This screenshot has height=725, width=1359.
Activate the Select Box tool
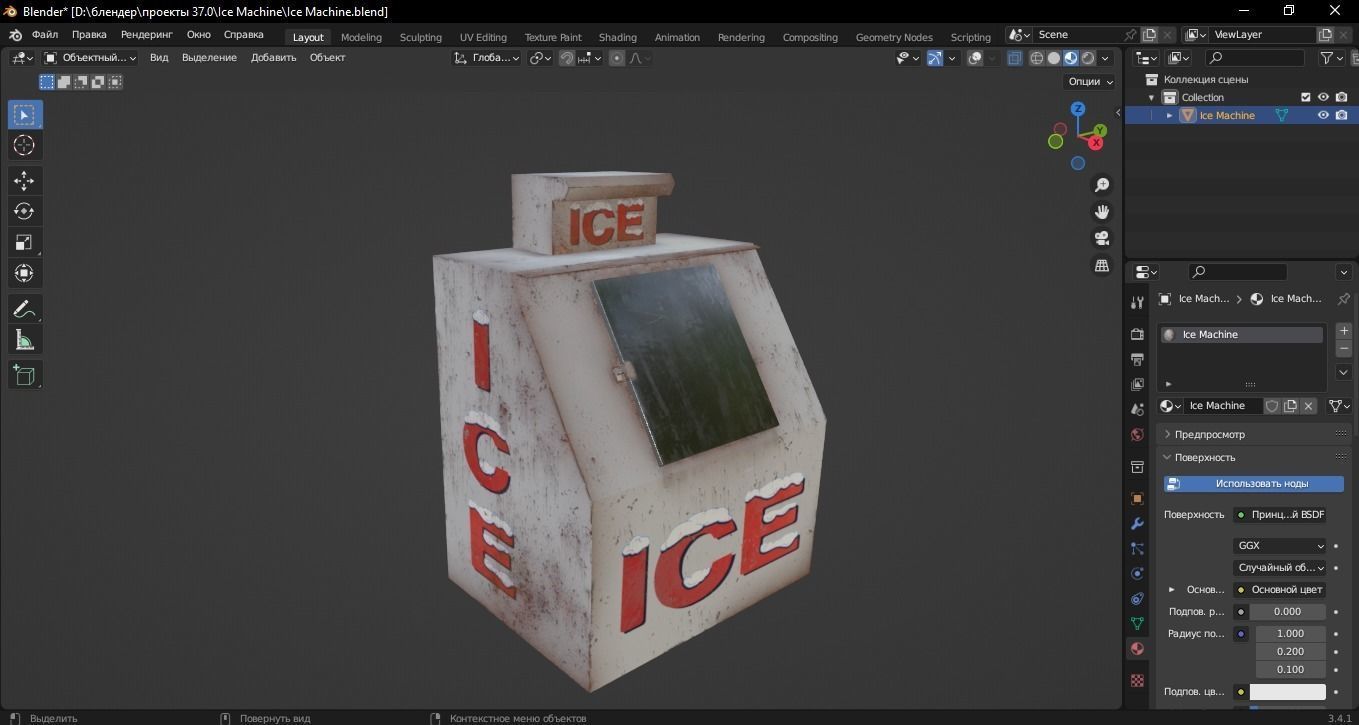point(24,115)
